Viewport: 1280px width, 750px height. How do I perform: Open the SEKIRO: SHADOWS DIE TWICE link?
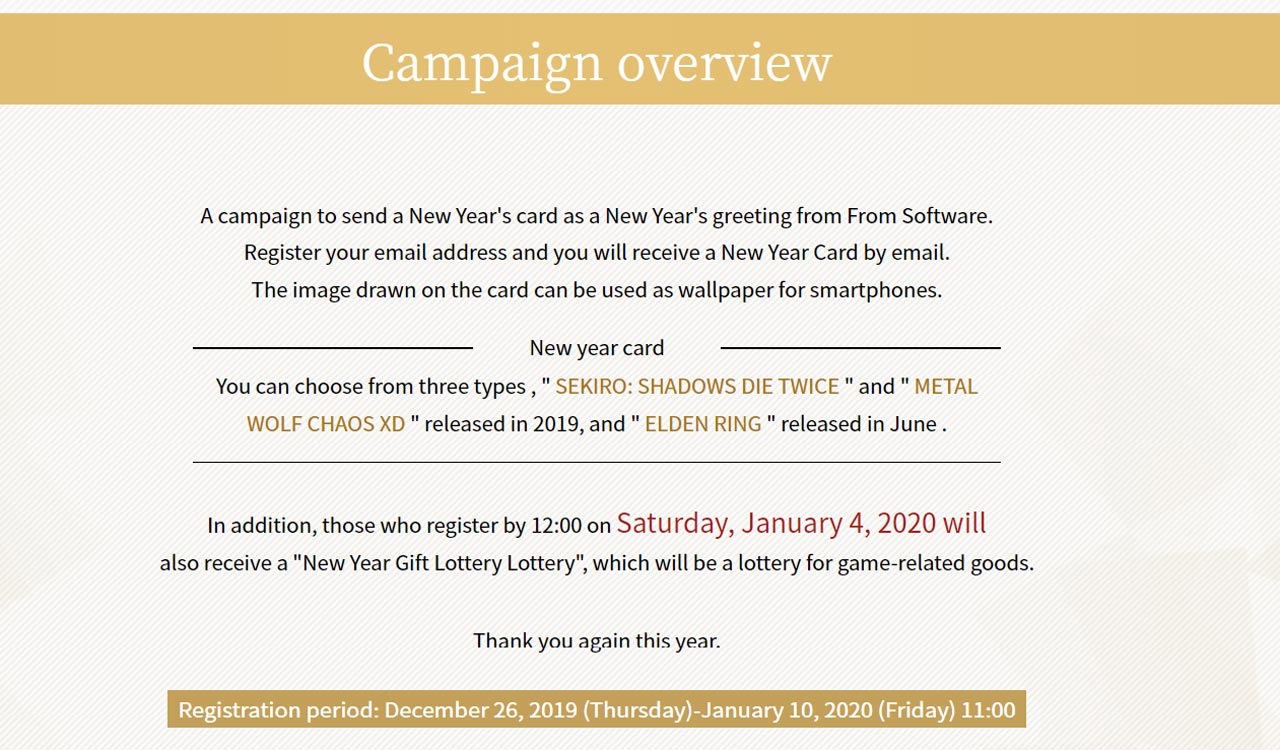(x=697, y=386)
